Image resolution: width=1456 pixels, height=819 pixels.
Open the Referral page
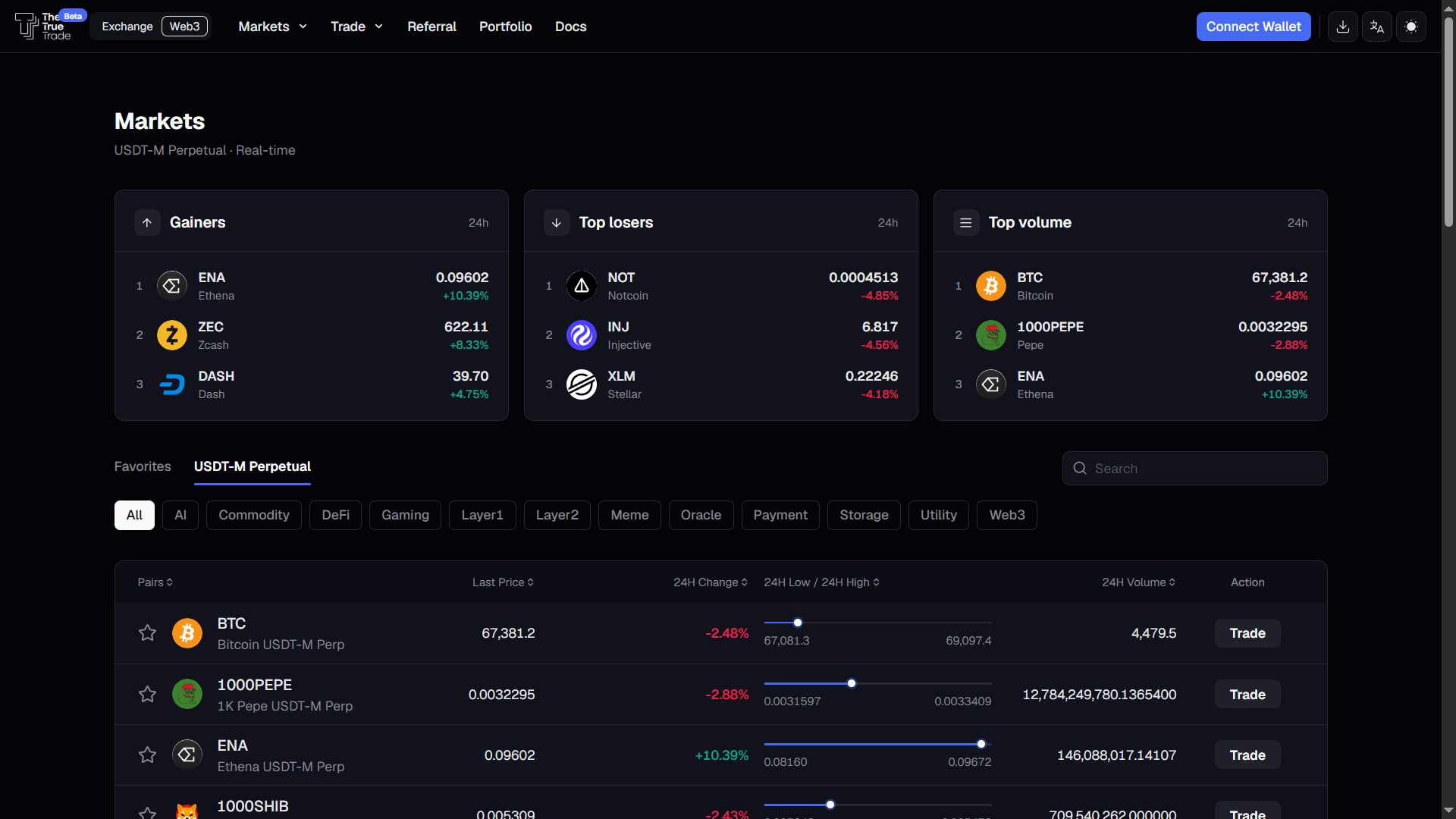point(431,27)
